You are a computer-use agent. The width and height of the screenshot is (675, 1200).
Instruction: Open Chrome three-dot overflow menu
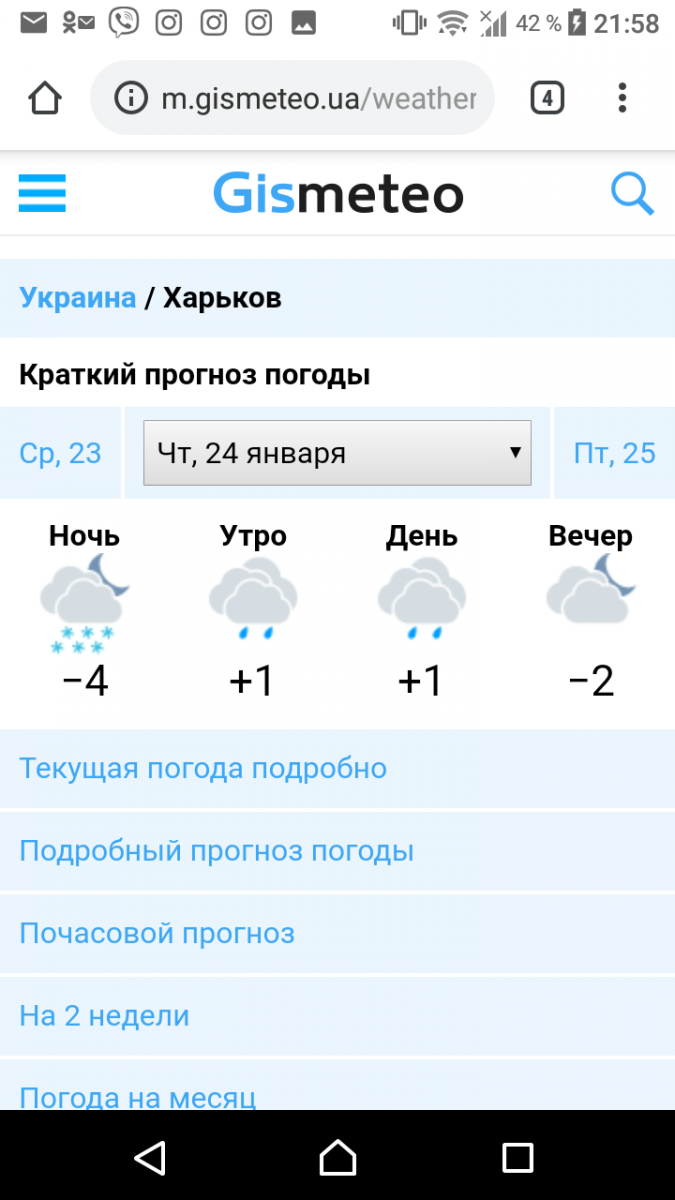point(622,98)
